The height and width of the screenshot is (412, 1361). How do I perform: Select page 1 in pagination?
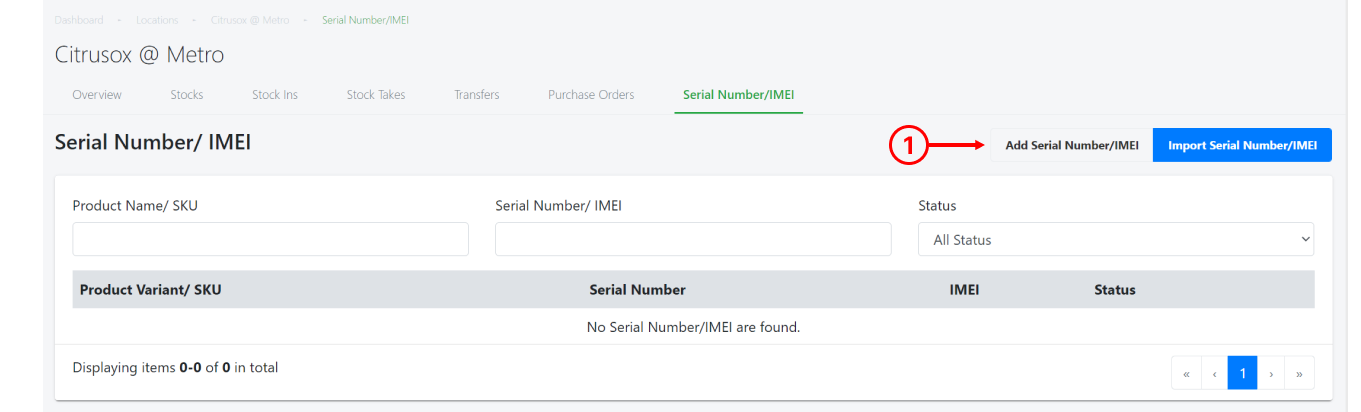coord(1242,373)
